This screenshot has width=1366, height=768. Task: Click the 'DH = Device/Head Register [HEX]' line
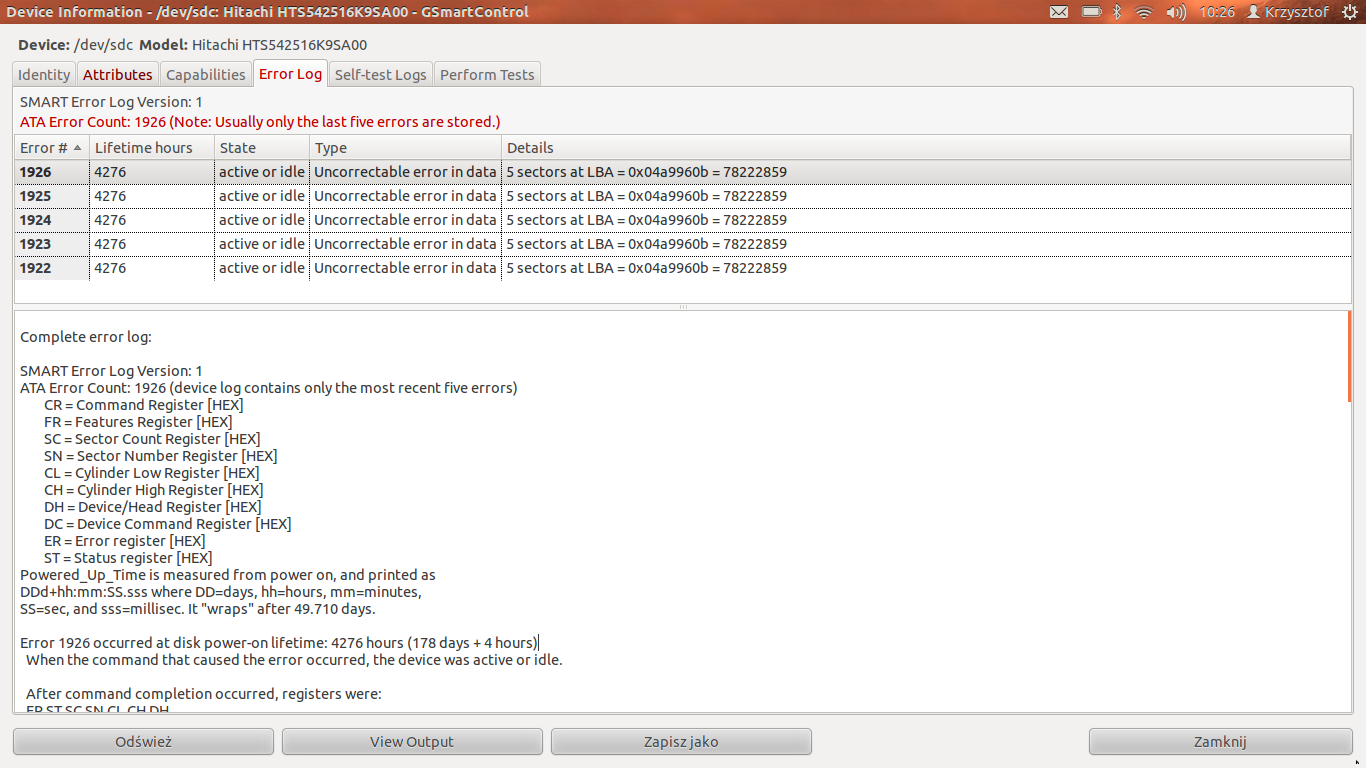point(154,507)
